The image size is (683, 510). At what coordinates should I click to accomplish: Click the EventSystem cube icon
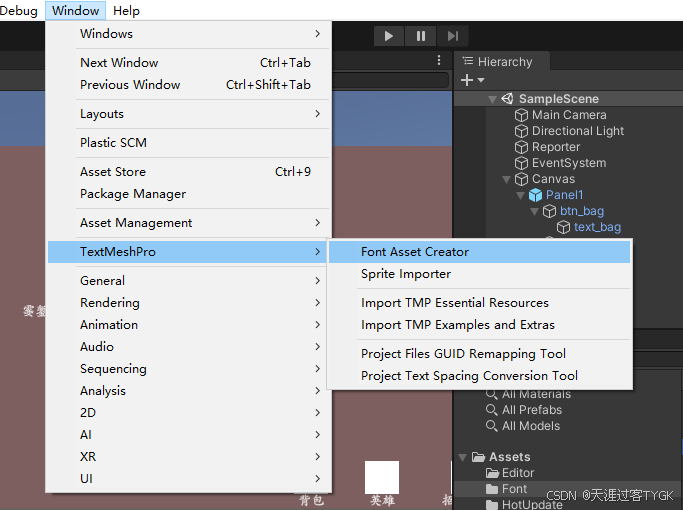click(521, 163)
